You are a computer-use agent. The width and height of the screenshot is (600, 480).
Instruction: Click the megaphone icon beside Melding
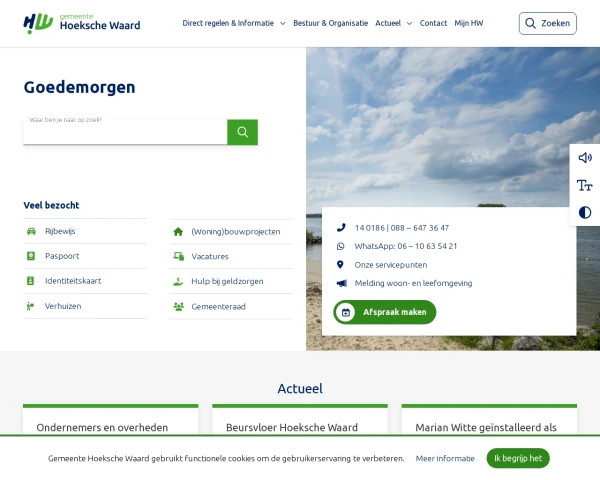[341, 283]
